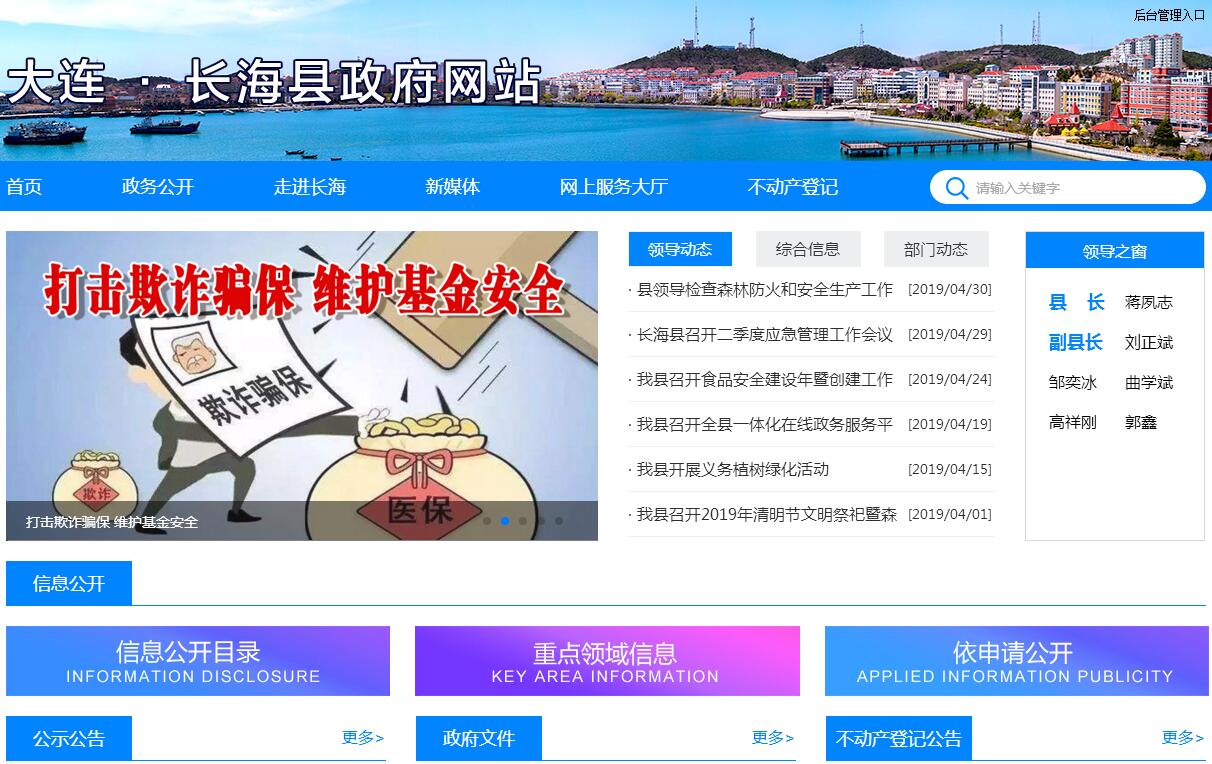Go to 首页 in navigation bar

click(24, 187)
